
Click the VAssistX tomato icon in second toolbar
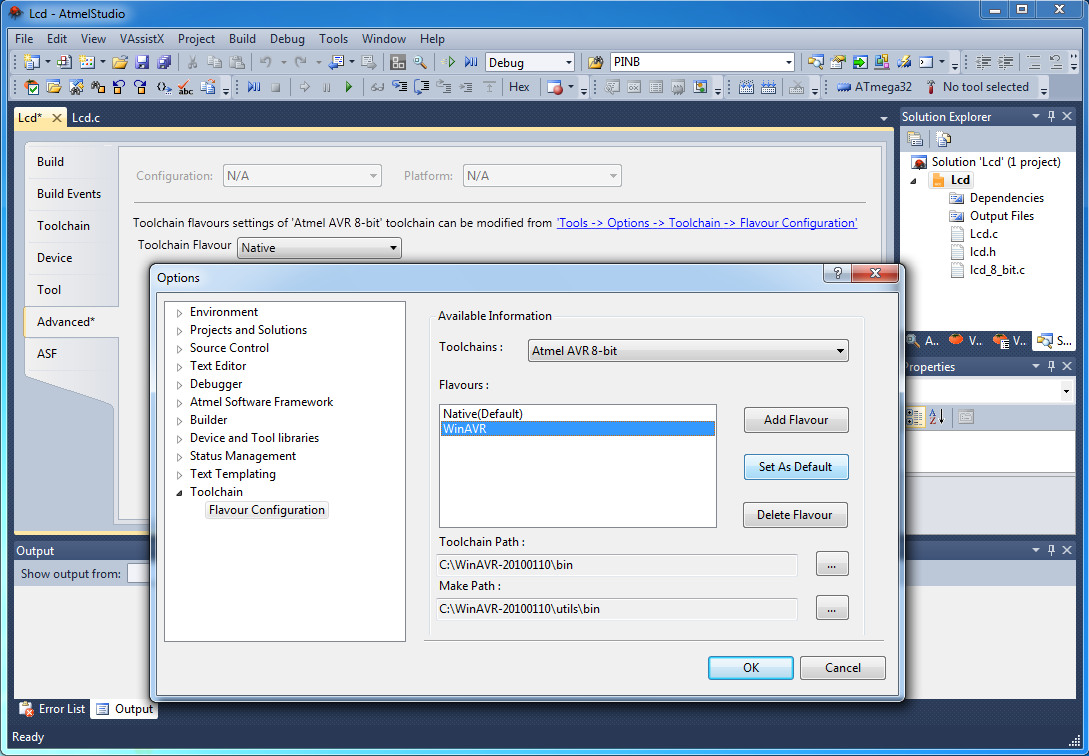coord(32,87)
